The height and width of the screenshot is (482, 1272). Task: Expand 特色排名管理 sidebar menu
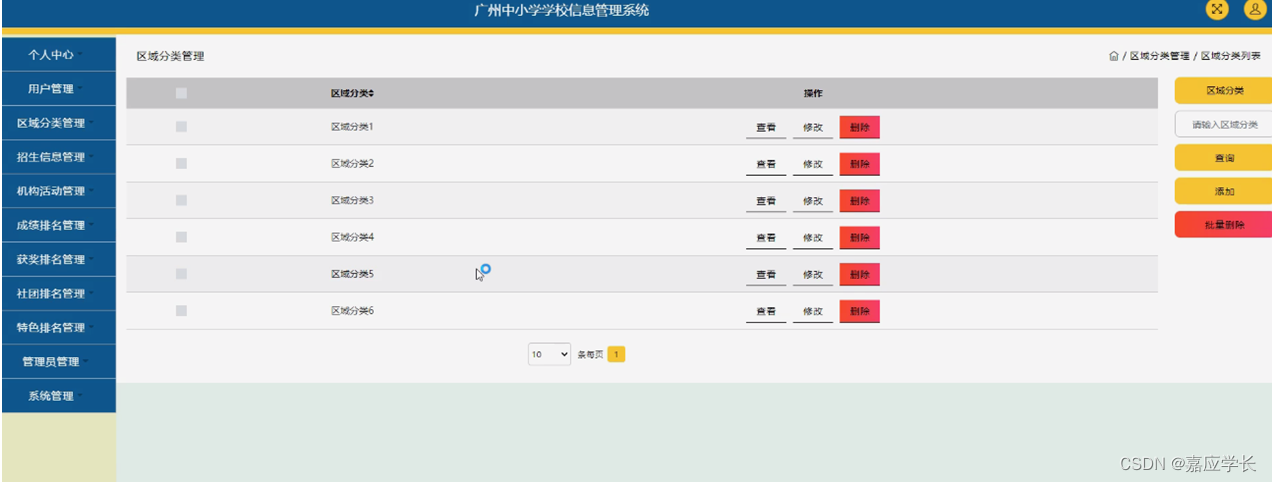click(x=58, y=327)
